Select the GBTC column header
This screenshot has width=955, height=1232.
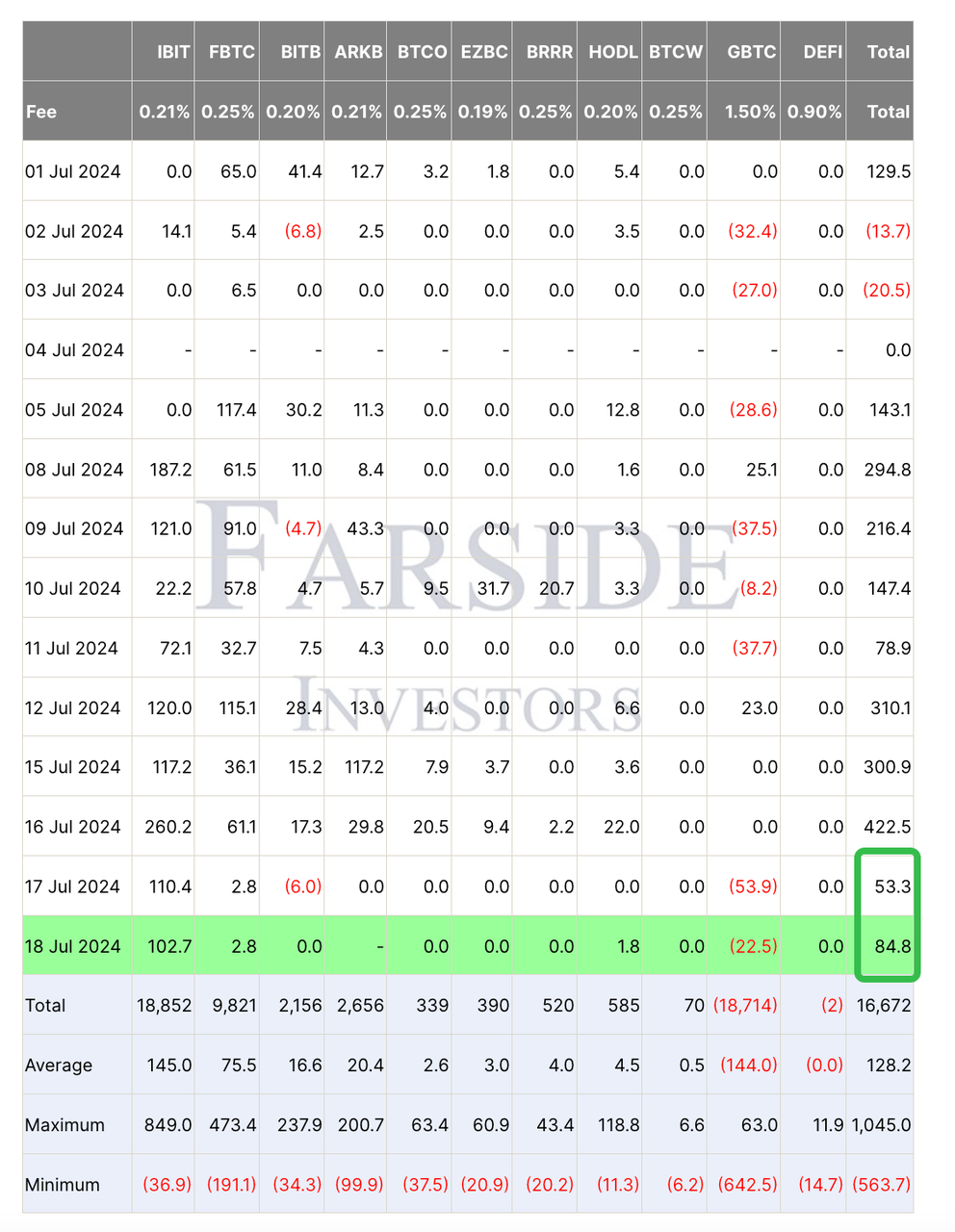[x=752, y=52]
